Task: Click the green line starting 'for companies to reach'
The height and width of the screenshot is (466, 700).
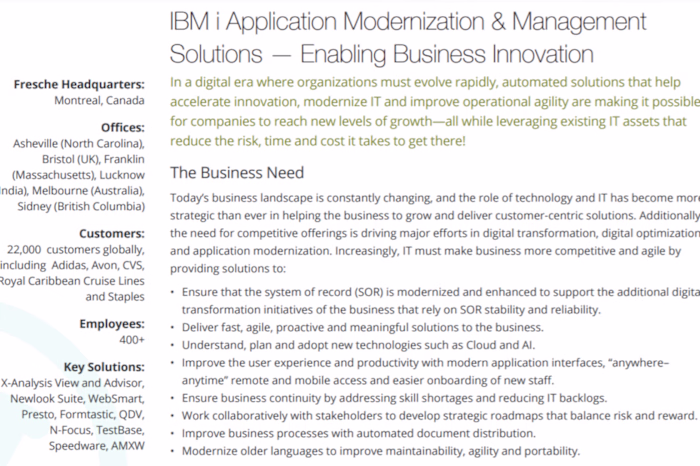Action: coord(428,121)
